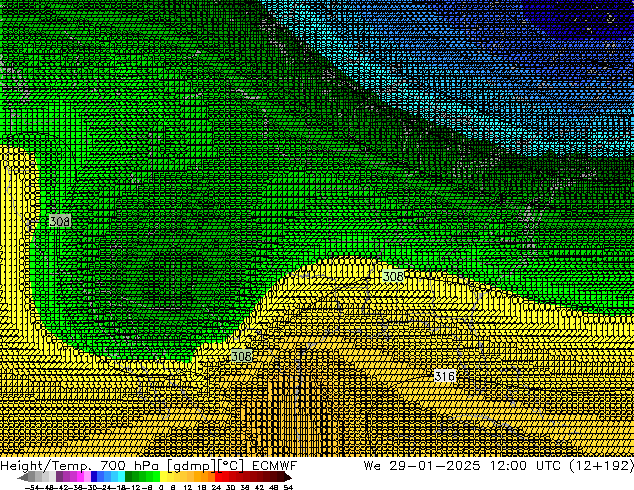Click the rightmost 308 contour label
This screenshot has height=490, width=634.
(x=393, y=276)
